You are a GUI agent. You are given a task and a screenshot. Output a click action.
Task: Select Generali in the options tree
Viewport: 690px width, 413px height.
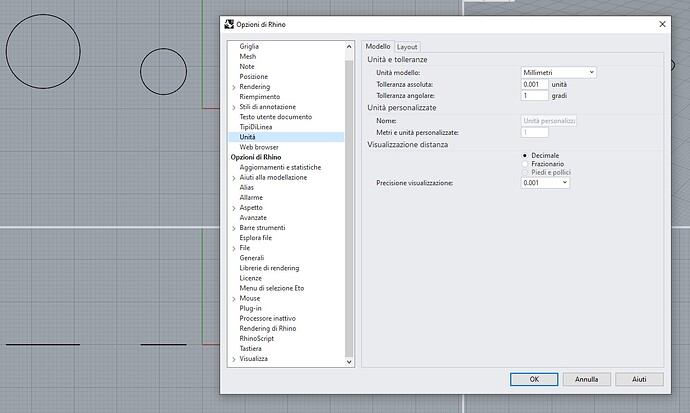(252, 258)
